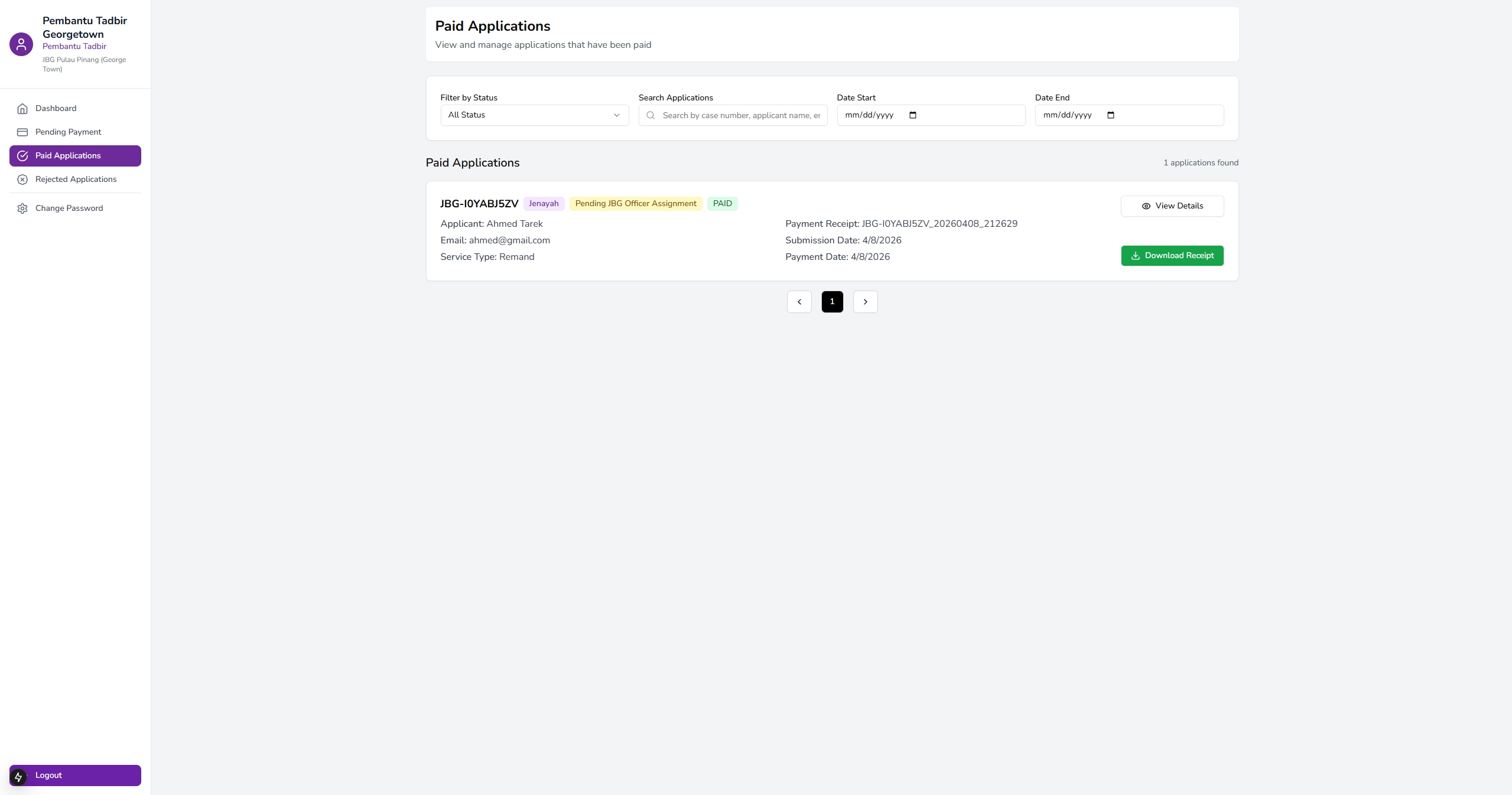This screenshot has height=795, width=1512.
Task: Click the Pending Payment card icon
Action: (22, 132)
